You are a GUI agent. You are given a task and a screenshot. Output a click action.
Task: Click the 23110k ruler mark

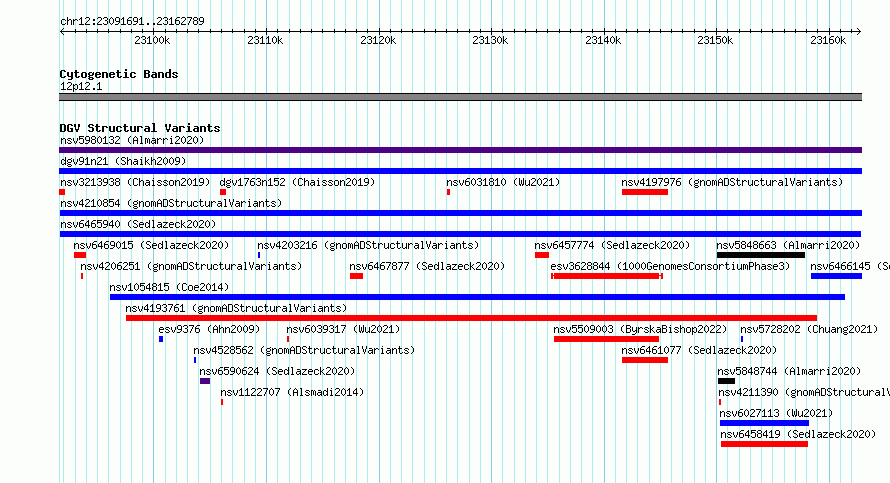point(265,40)
